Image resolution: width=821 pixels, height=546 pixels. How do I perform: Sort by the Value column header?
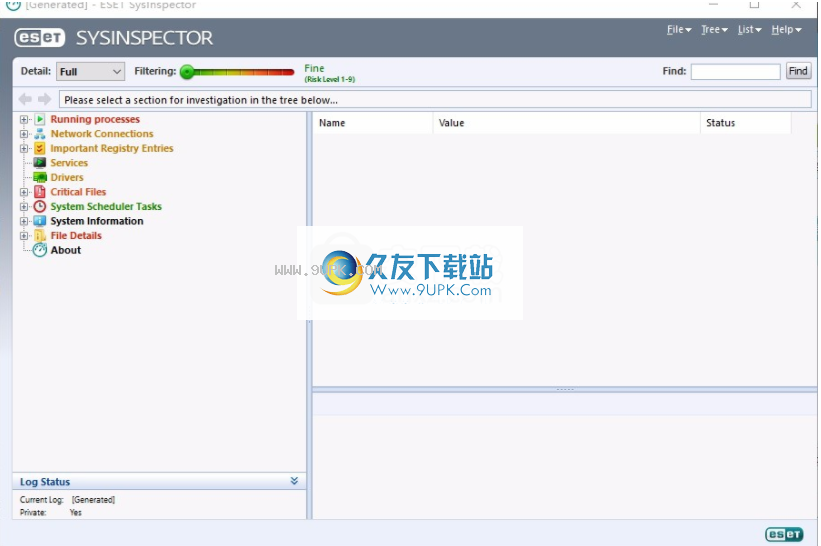567,123
